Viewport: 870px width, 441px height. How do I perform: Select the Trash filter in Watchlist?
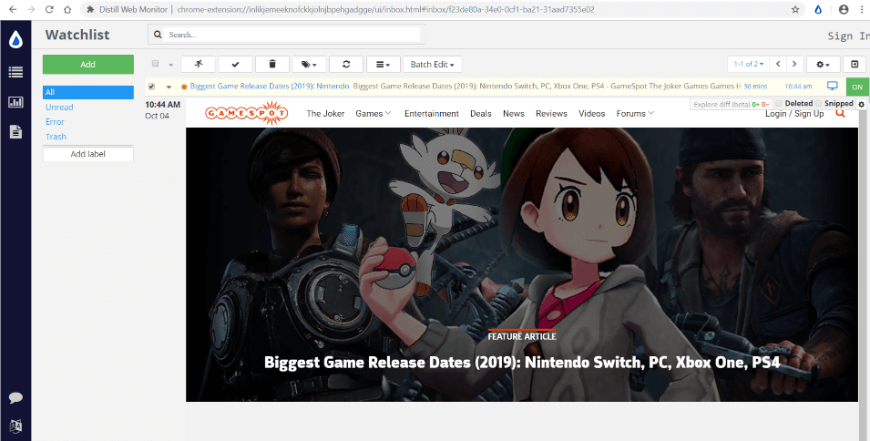click(x=56, y=137)
